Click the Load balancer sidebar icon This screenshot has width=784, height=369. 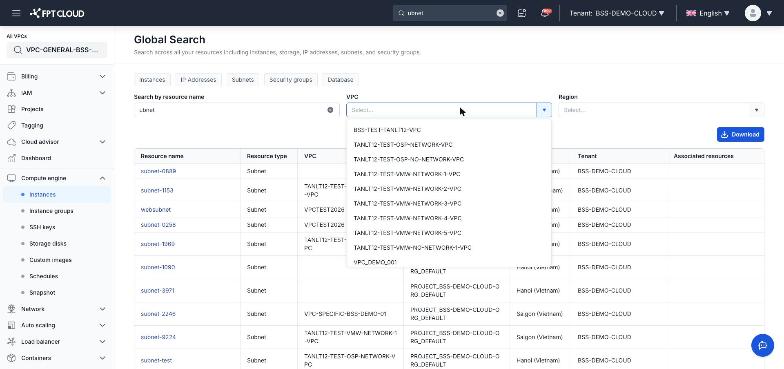click(12, 342)
